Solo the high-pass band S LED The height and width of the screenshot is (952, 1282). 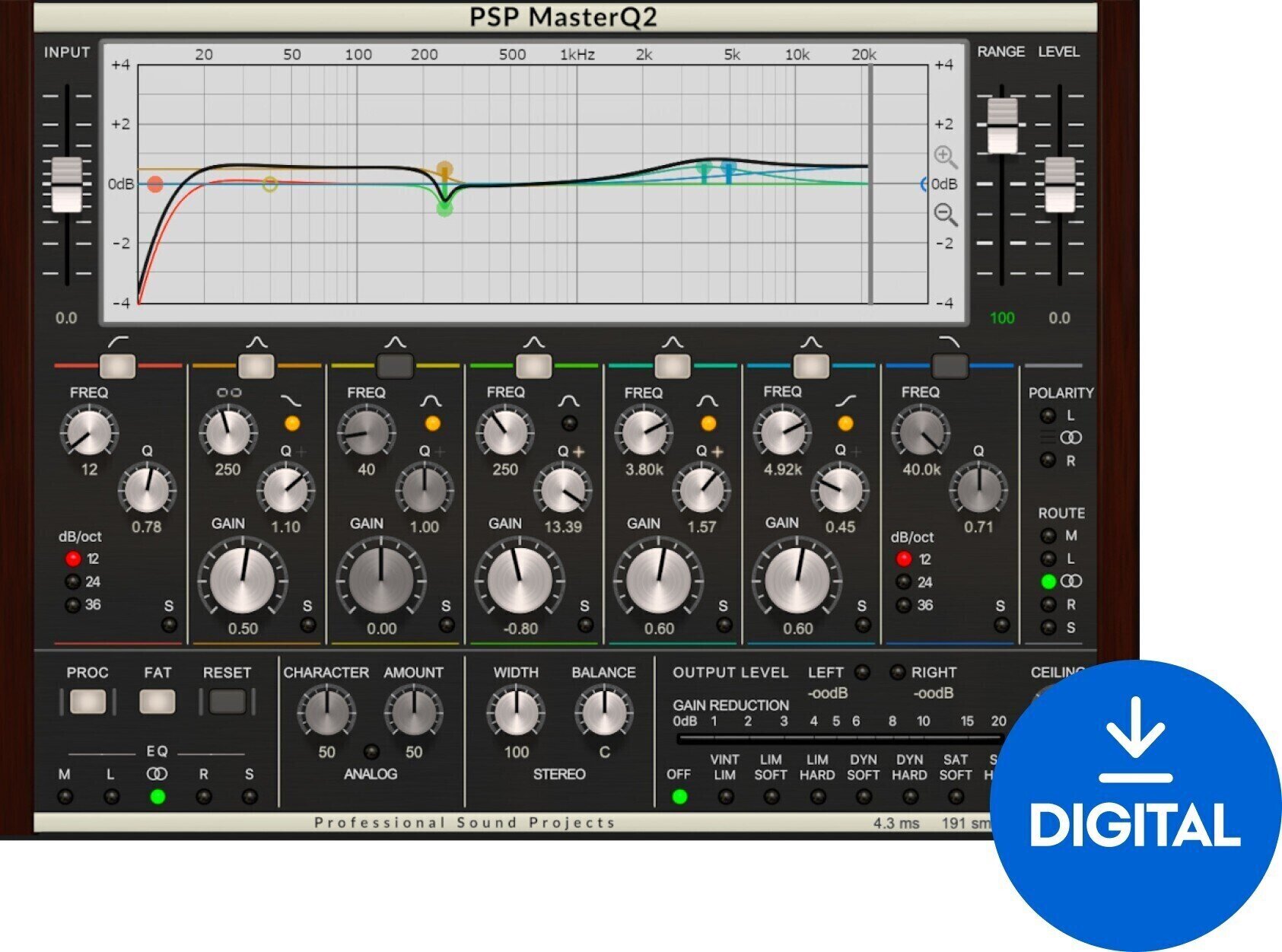(x=169, y=626)
